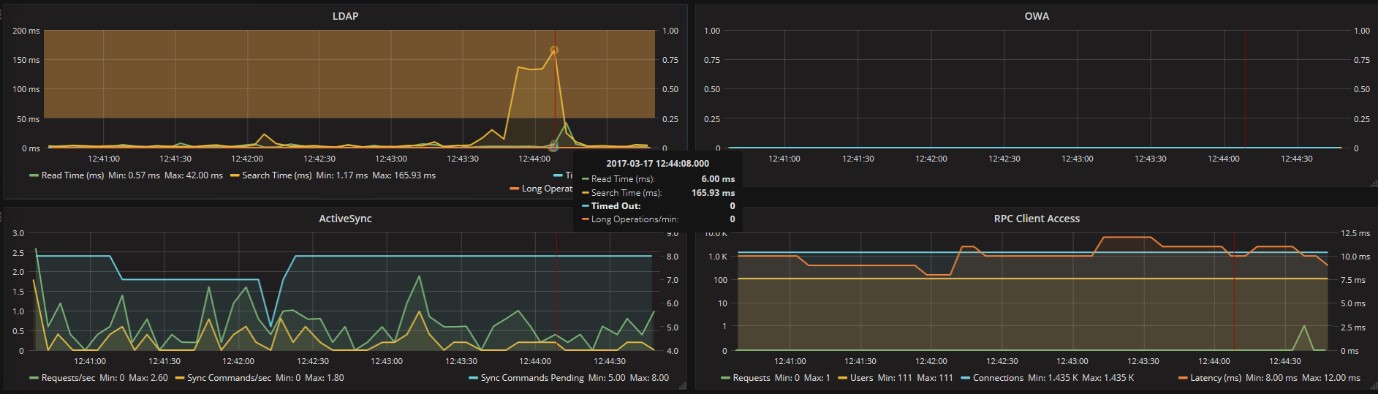The image size is (1378, 394).
Task: Click orange swatch of Long Operations legend entry
Action: click(x=515, y=188)
